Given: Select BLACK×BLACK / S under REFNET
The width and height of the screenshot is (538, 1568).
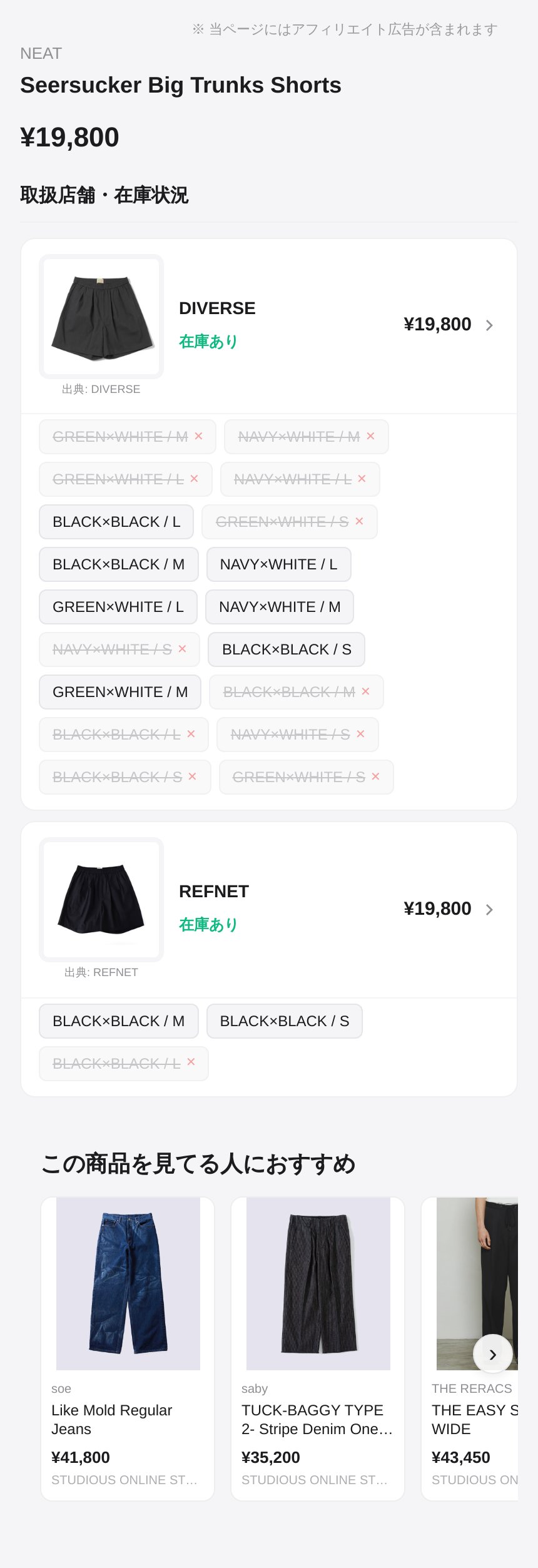Looking at the screenshot, I should click(x=285, y=1021).
